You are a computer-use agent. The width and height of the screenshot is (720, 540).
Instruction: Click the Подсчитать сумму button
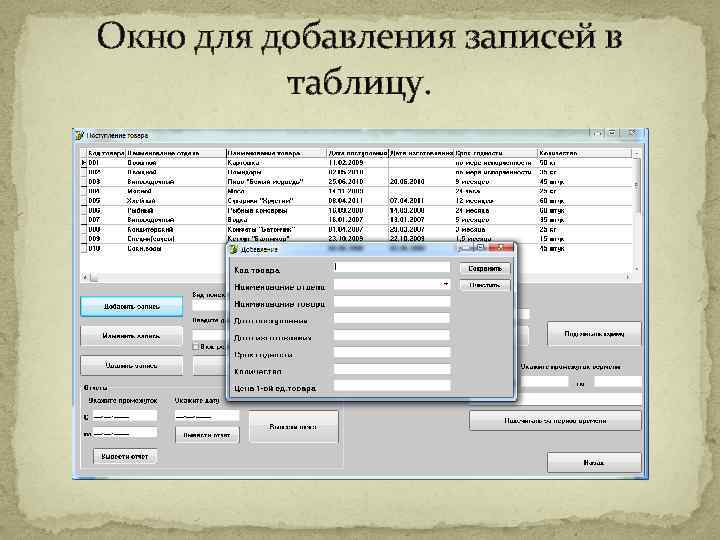click(594, 334)
